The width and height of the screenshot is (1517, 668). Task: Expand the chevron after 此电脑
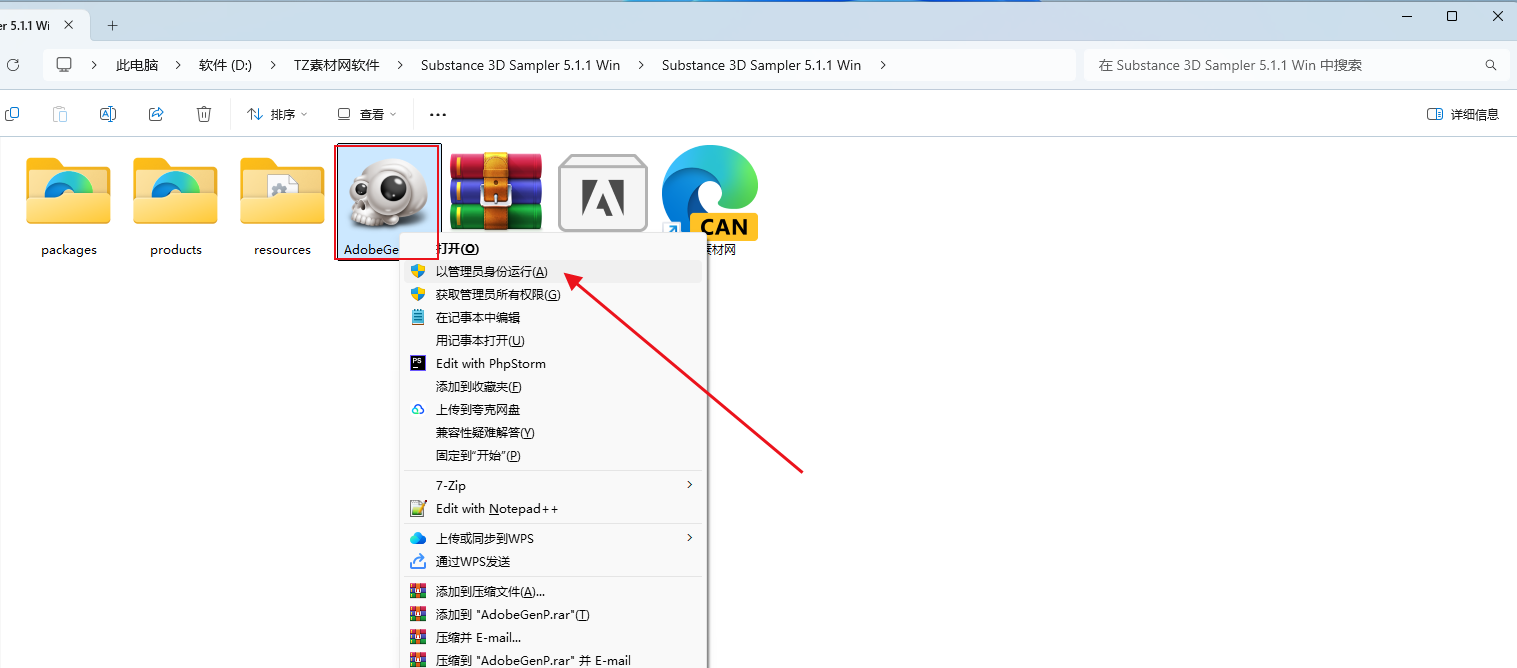point(178,65)
